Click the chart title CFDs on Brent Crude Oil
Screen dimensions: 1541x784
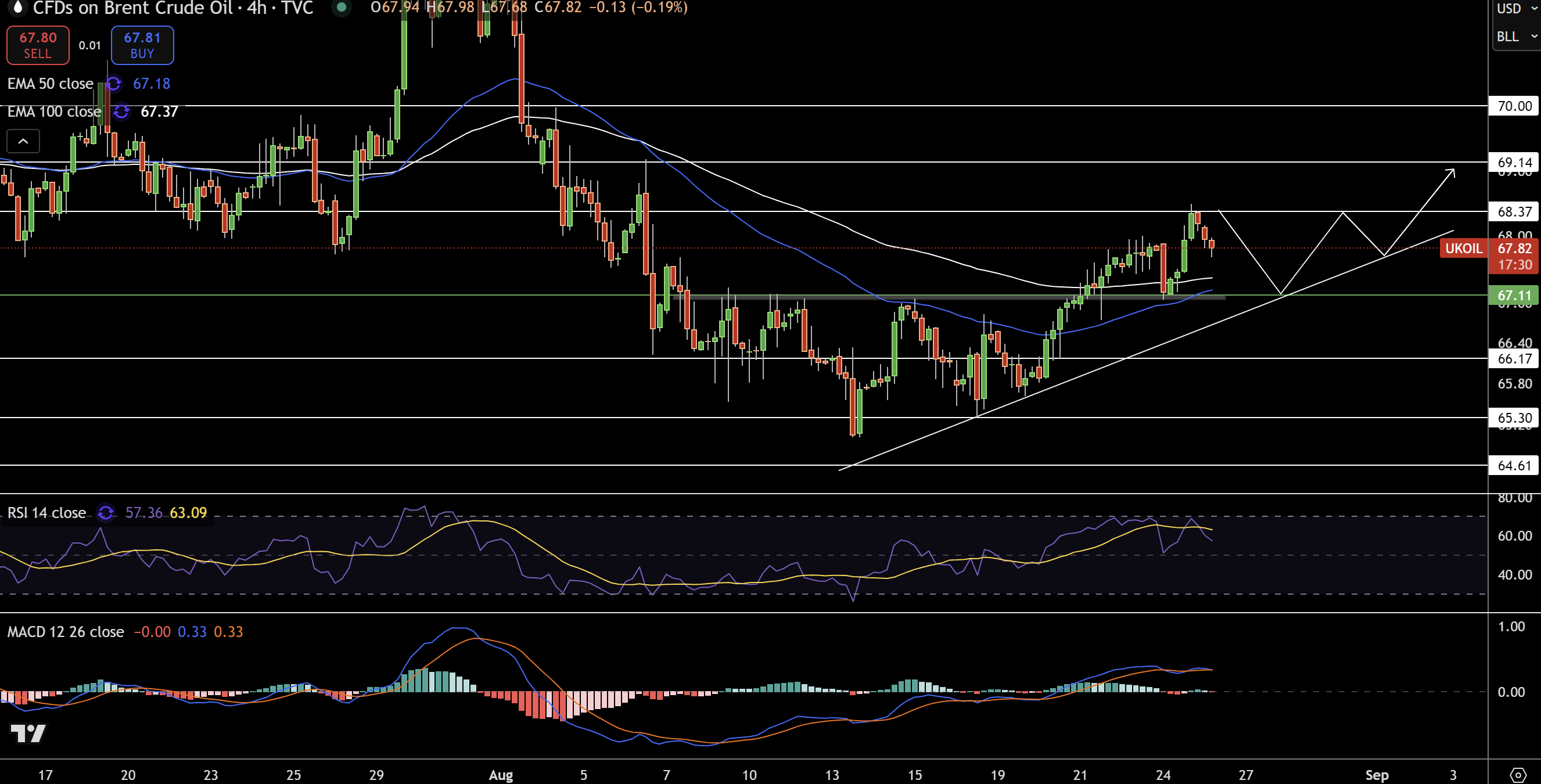[132, 8]
